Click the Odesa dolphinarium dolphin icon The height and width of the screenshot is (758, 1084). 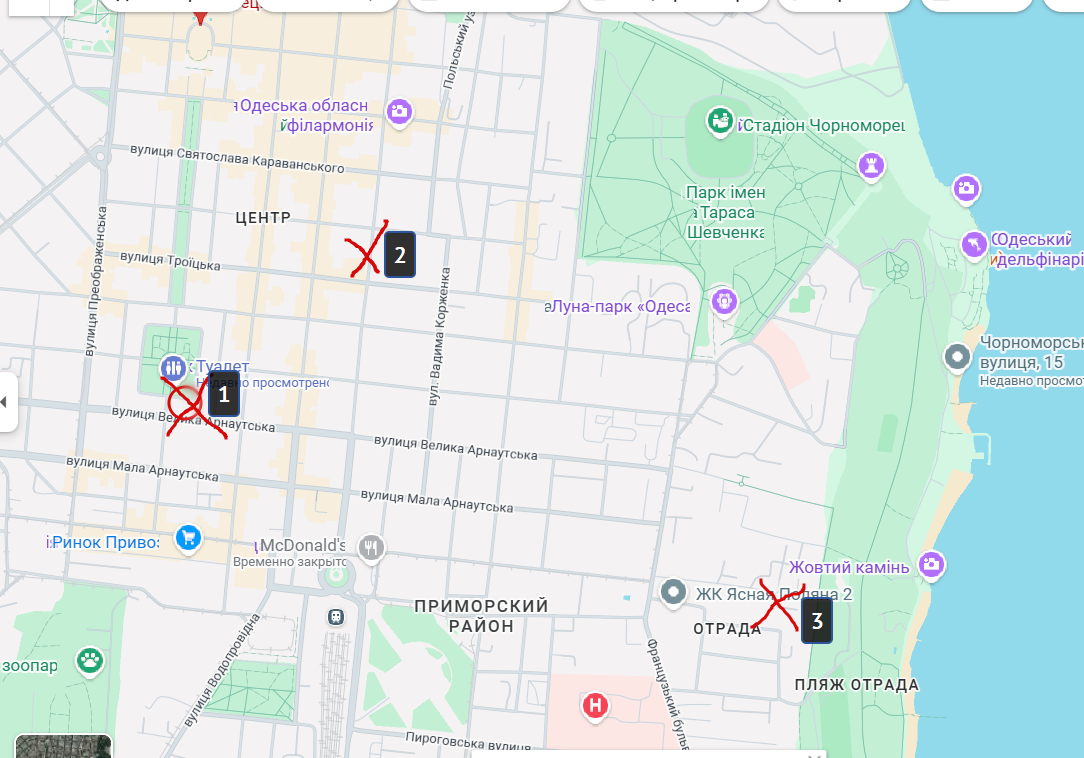click(x=974, y=245)
